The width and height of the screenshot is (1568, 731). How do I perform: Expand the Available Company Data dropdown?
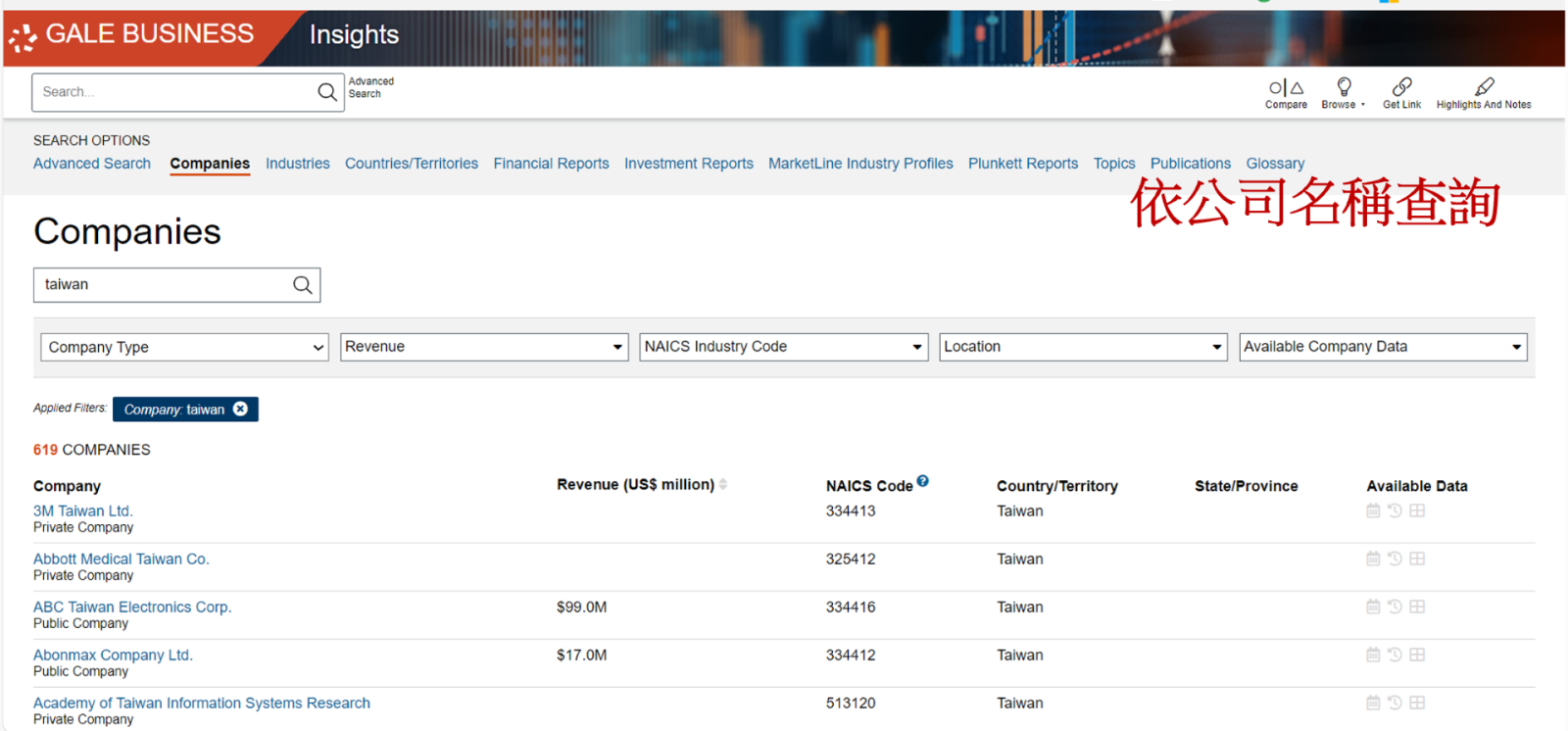pyautogui.click(x=1383, y=347)
